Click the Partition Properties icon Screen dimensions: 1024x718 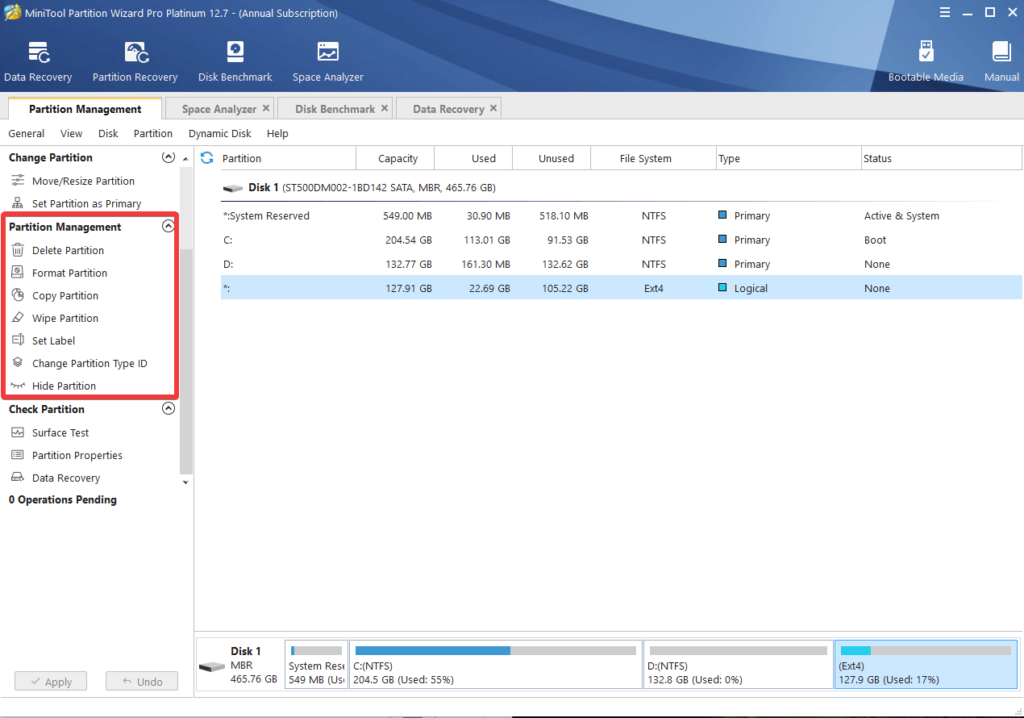[x=18, y=455]
